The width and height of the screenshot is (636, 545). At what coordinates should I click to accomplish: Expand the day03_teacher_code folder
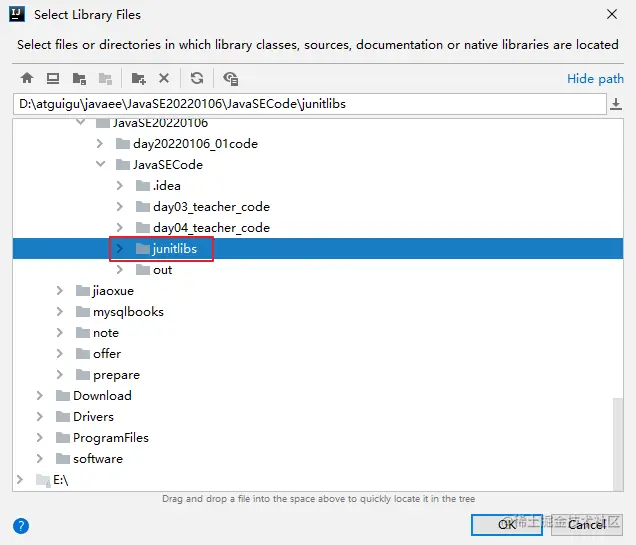120,207
